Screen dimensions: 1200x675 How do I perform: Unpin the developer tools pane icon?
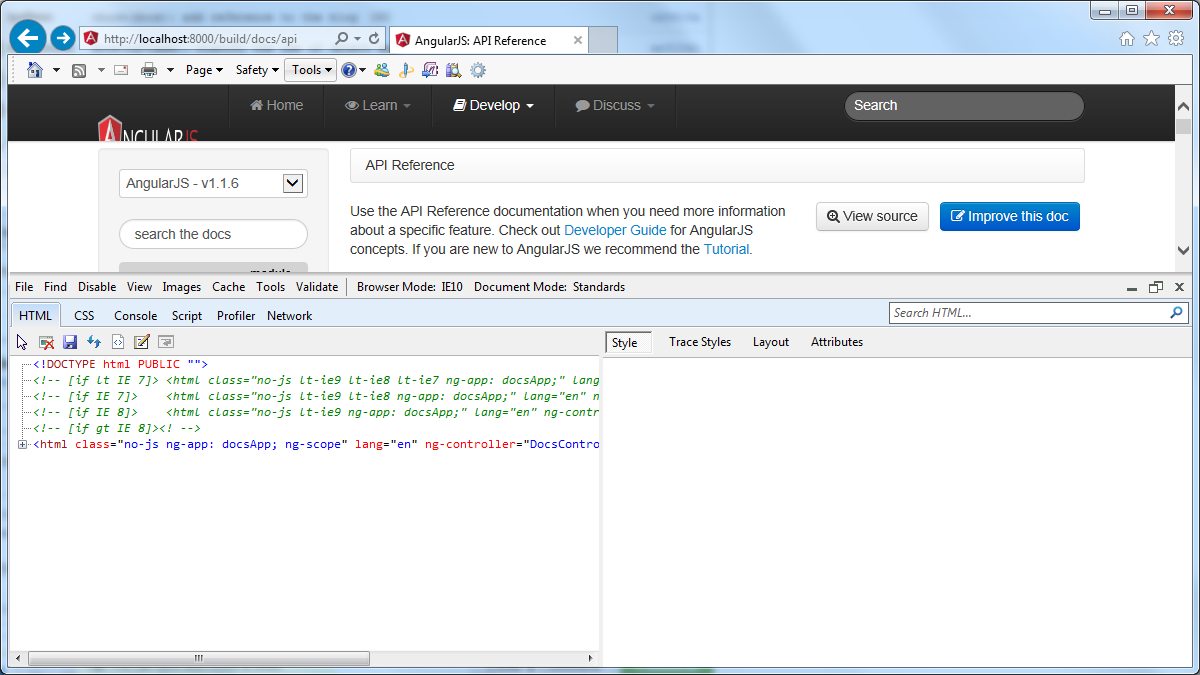click(1156, 287)
